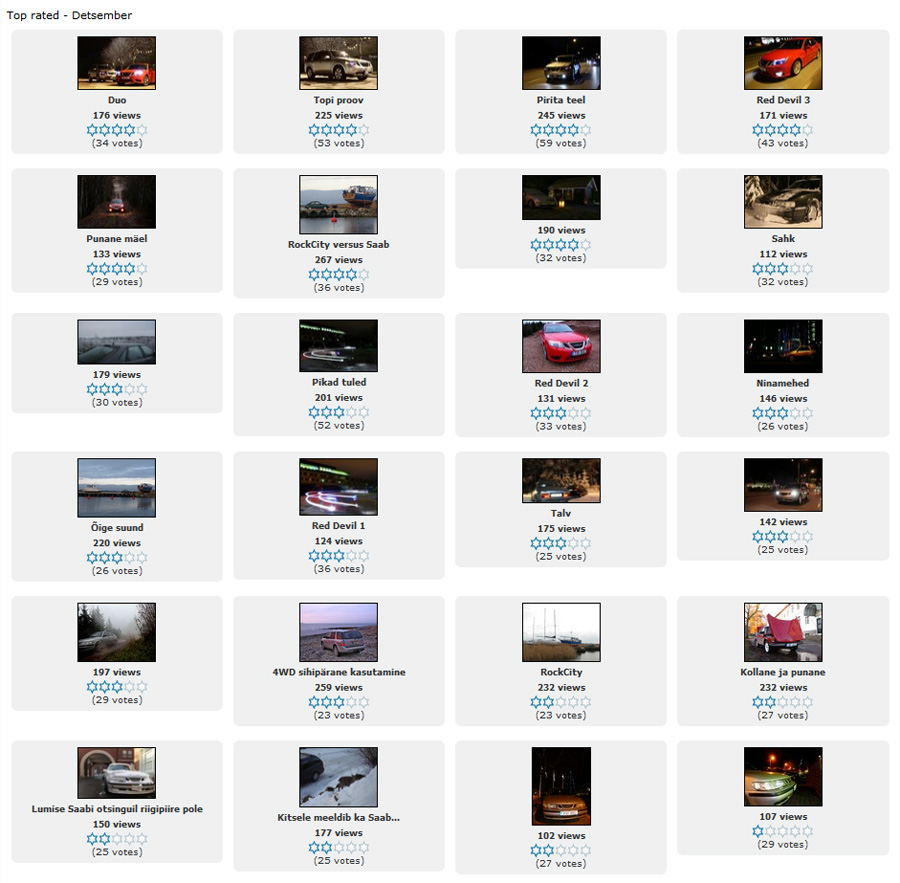The height and width of the screenshot is (883, 900).
Task: Follow the Lumise Saabi otsinguil riigipiire pole link
Action: coord(117,809)
